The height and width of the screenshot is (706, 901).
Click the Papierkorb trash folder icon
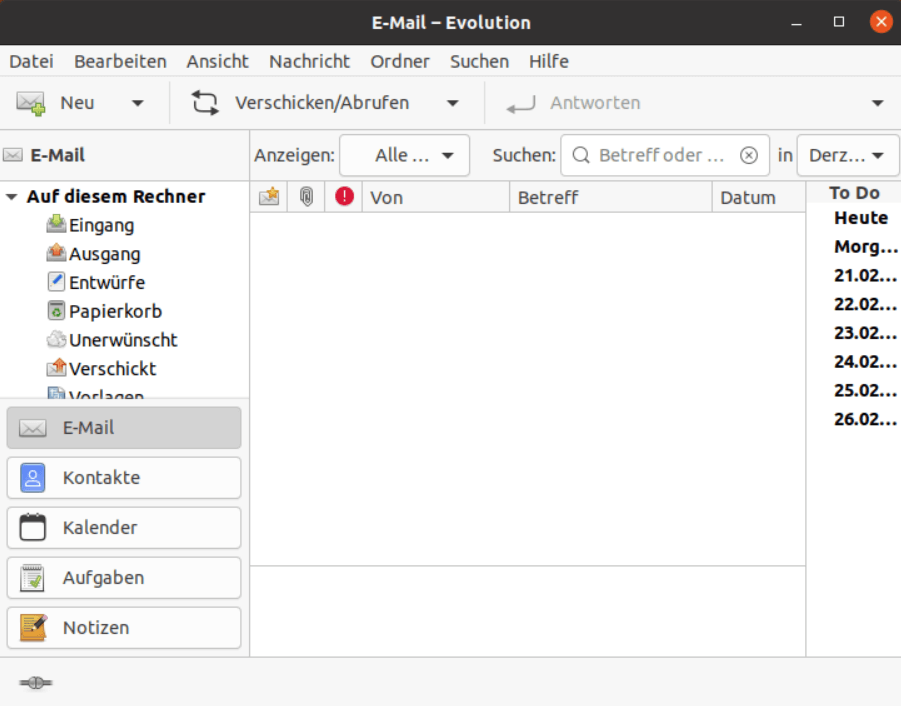pos(56,311)
